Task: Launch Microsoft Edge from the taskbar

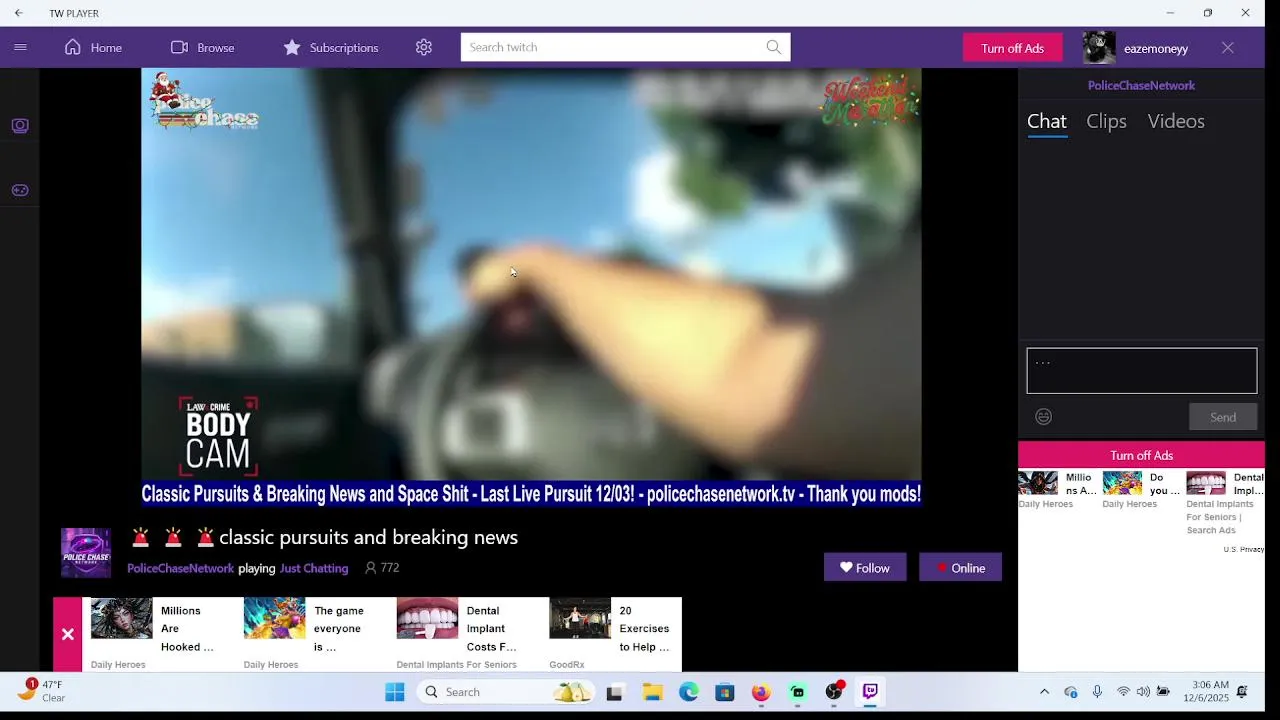Action: click(x=689, y=692)
